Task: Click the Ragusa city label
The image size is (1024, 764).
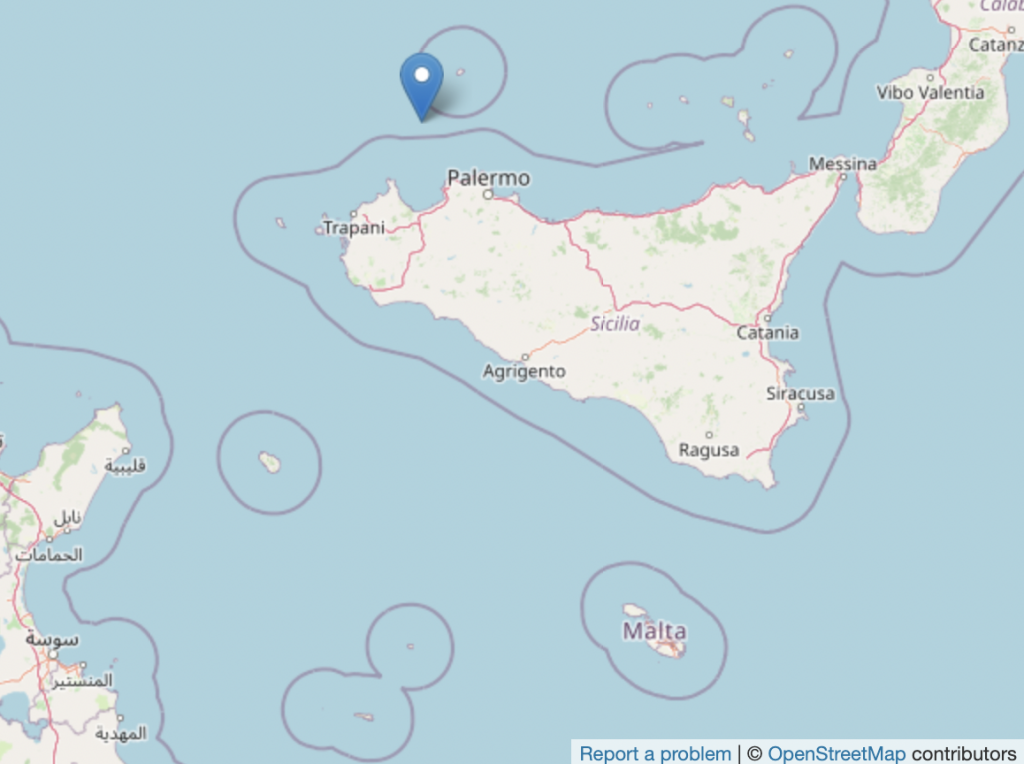Action: point(709,451)
